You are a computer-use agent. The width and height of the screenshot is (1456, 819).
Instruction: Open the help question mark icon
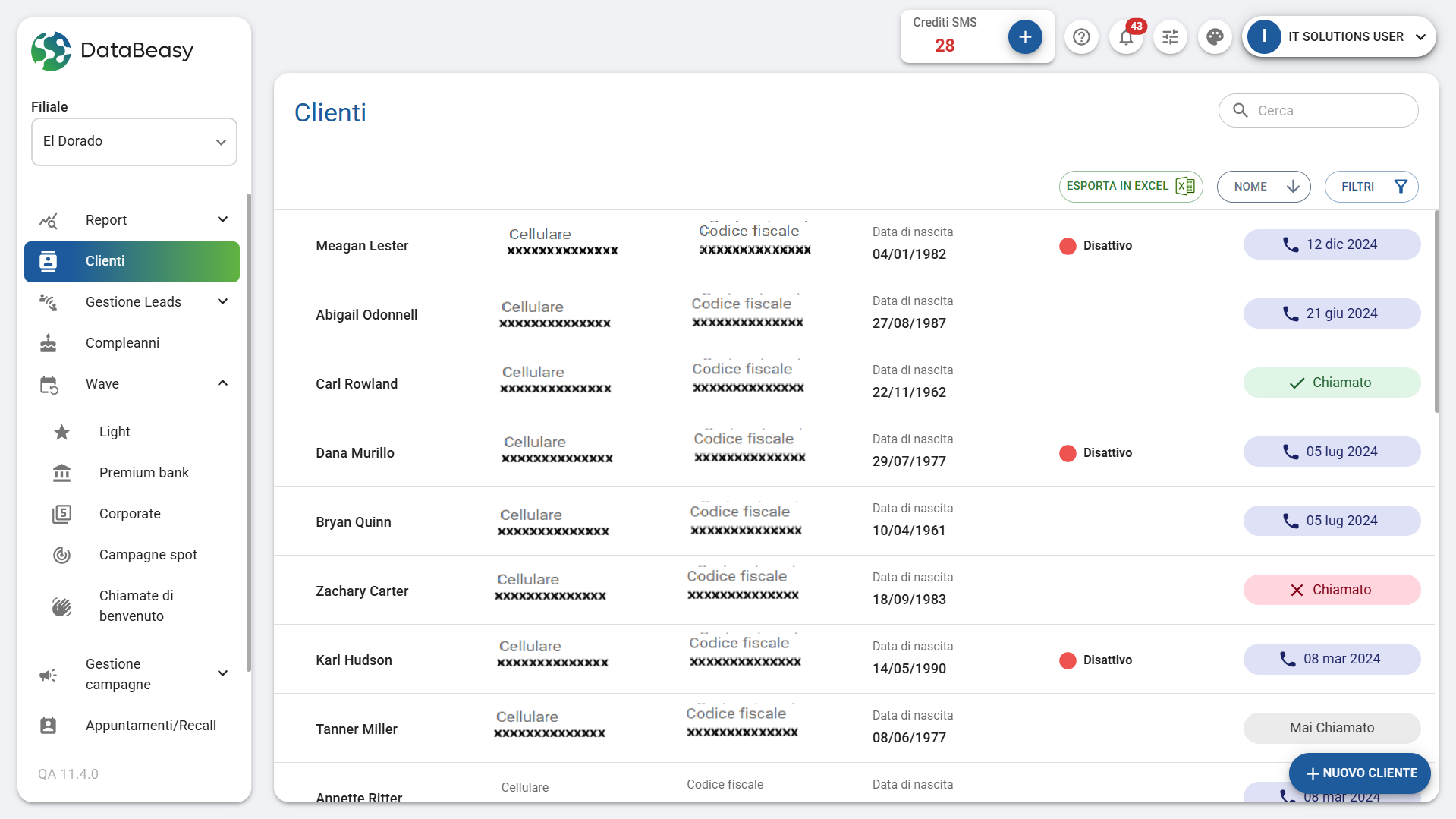click(1081, 36)
